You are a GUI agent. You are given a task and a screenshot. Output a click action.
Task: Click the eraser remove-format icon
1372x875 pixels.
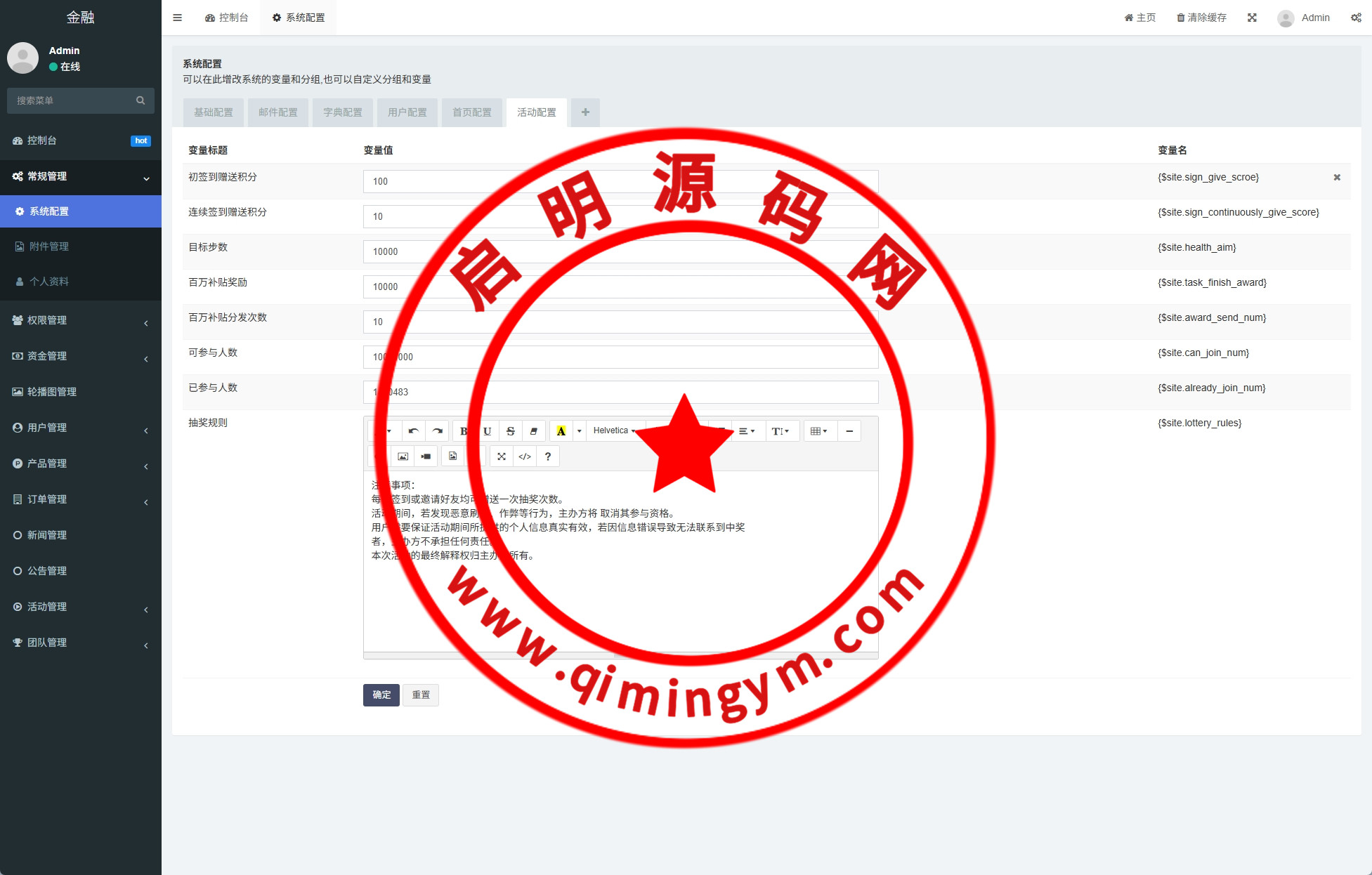(534, 431)
